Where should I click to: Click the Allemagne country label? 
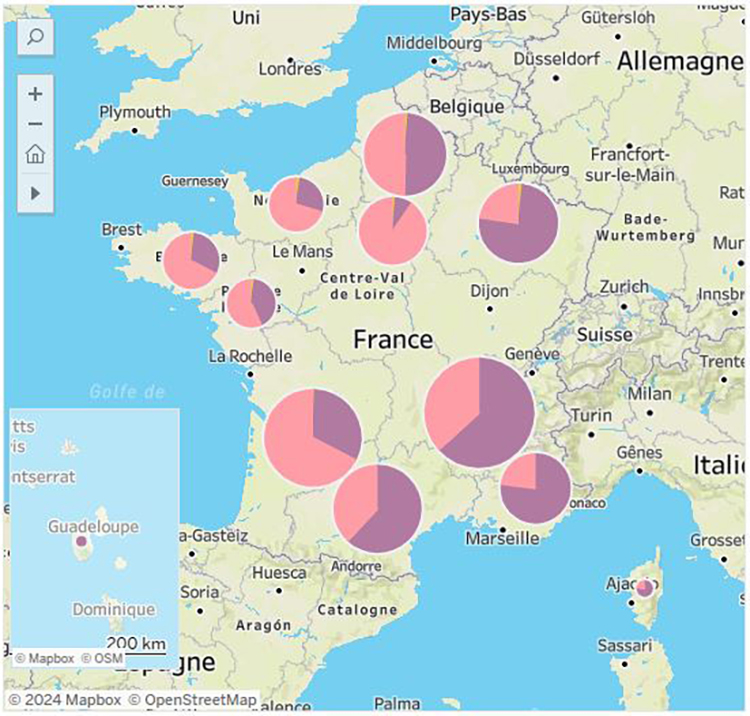[x=680, y=62]
